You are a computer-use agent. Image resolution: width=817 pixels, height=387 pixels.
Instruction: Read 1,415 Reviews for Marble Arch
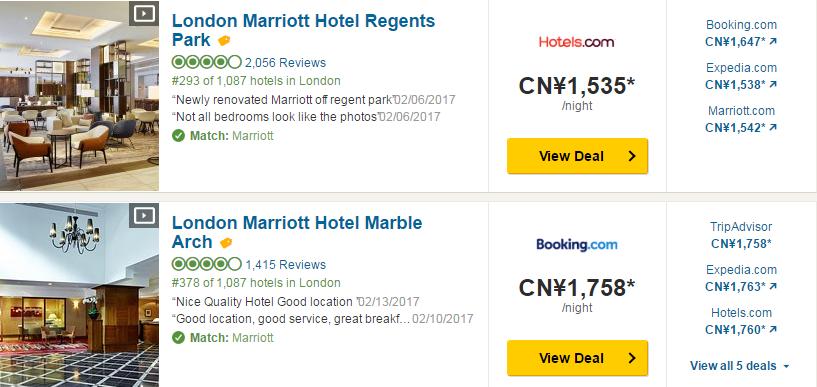[x=286, y=265]
